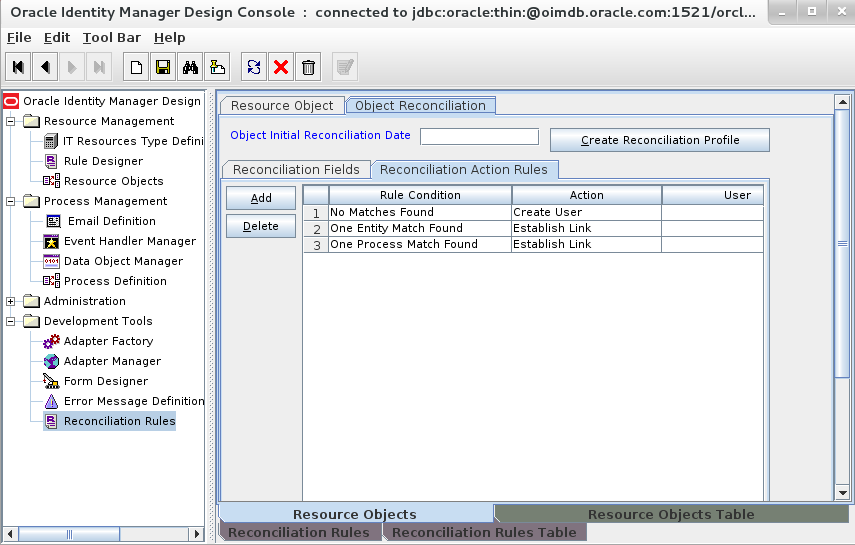Click the Error Message Definition warning icon
The height and width of the screenshot is (545, 855).
coord(51,402)
